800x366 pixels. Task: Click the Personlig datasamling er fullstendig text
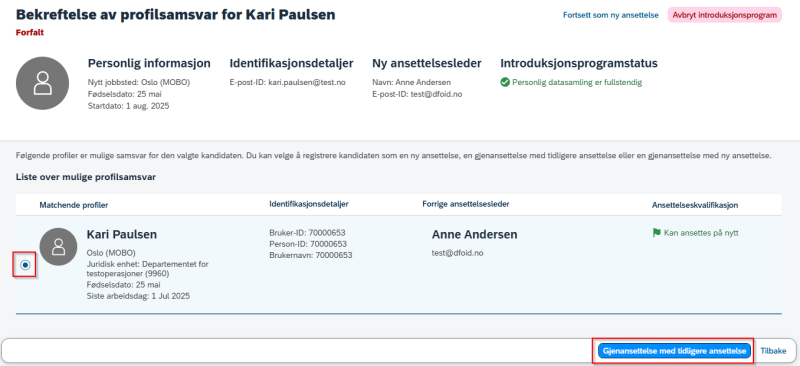tap(577, 82)
